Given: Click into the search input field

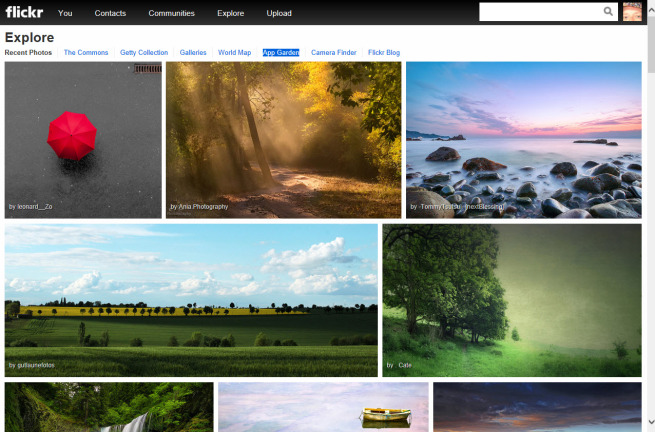Looking at the screenshot, I should (x=540, y=12).
